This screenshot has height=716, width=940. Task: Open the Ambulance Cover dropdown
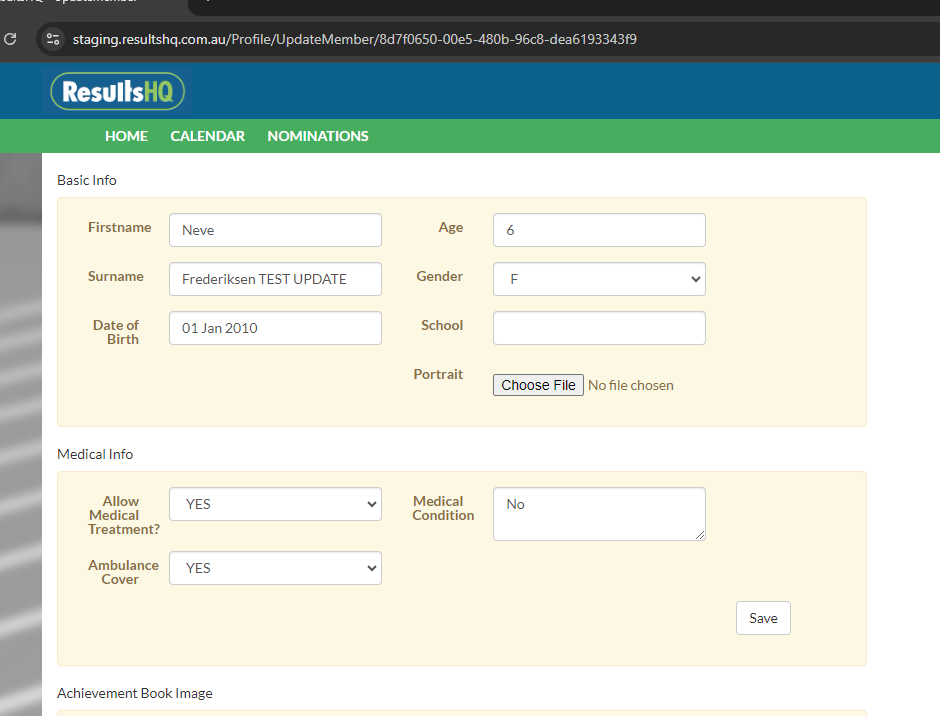point(275,568)
